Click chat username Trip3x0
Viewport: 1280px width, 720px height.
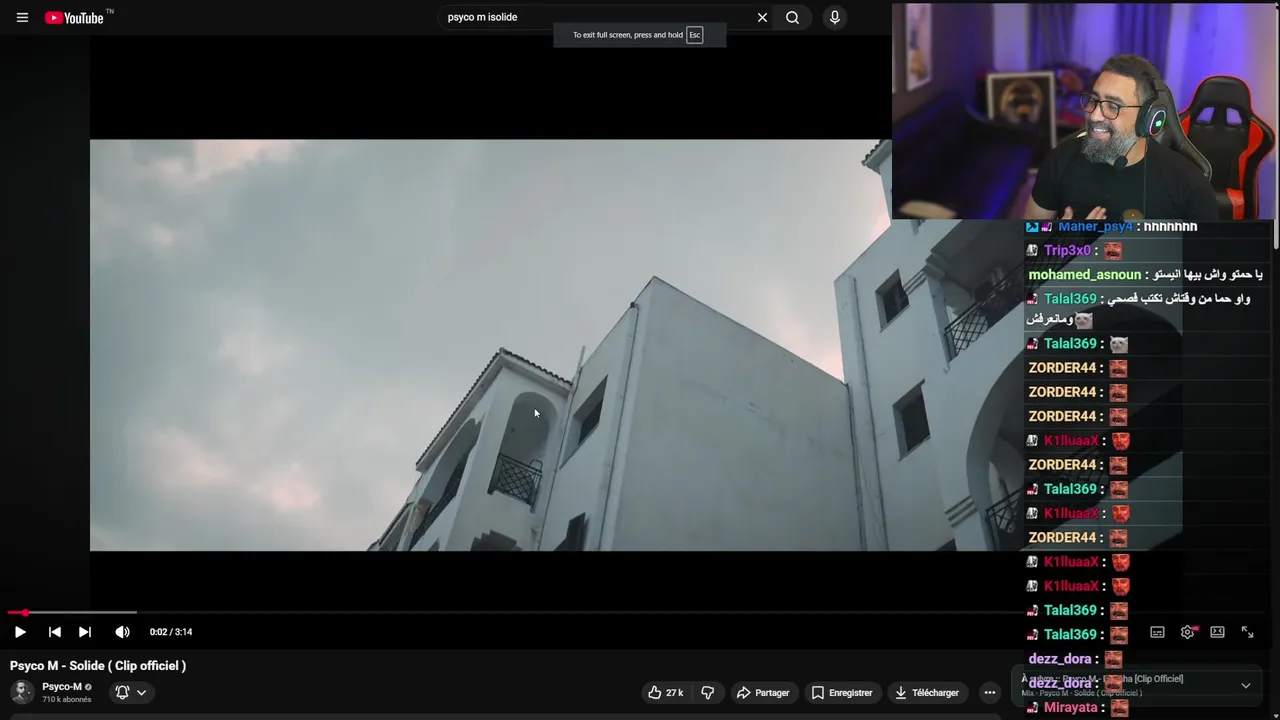pos(1067,251)
